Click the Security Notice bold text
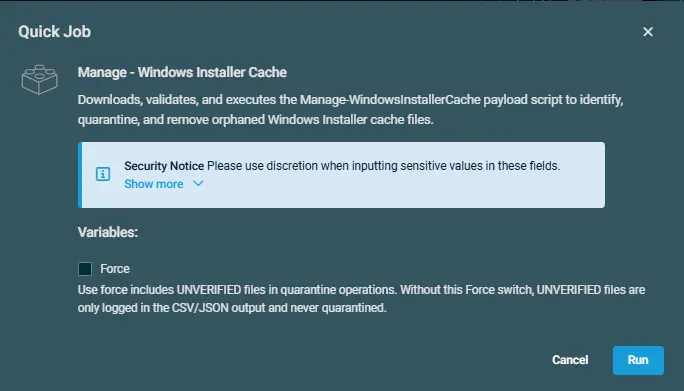 pyautogui.click(x=164, y=166)
